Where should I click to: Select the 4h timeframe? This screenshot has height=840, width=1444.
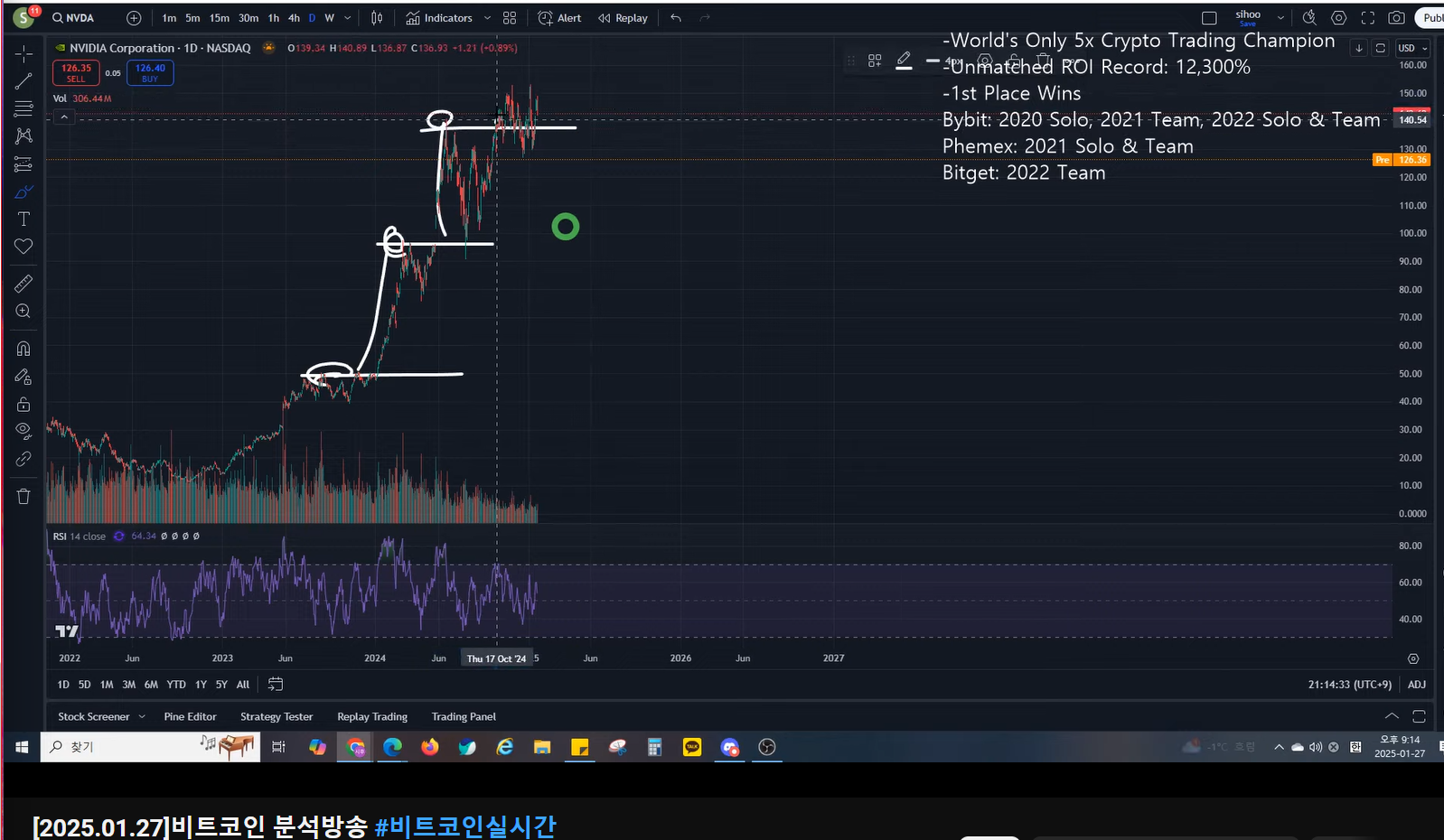294,18
